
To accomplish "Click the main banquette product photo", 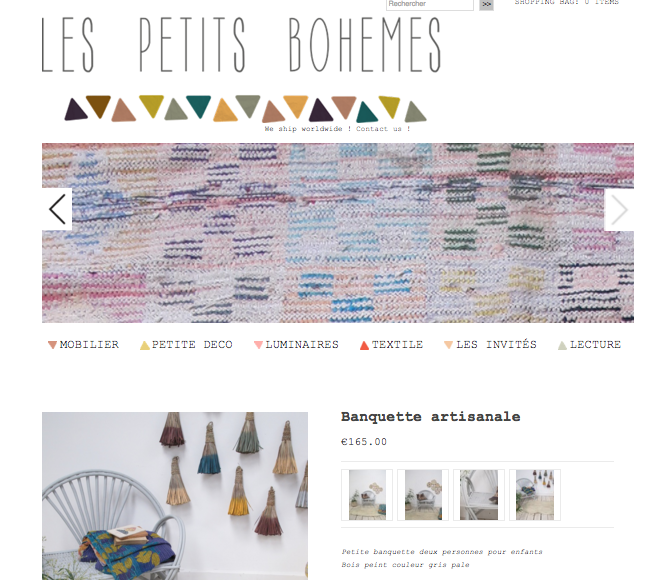I will [x=175, y=496].
